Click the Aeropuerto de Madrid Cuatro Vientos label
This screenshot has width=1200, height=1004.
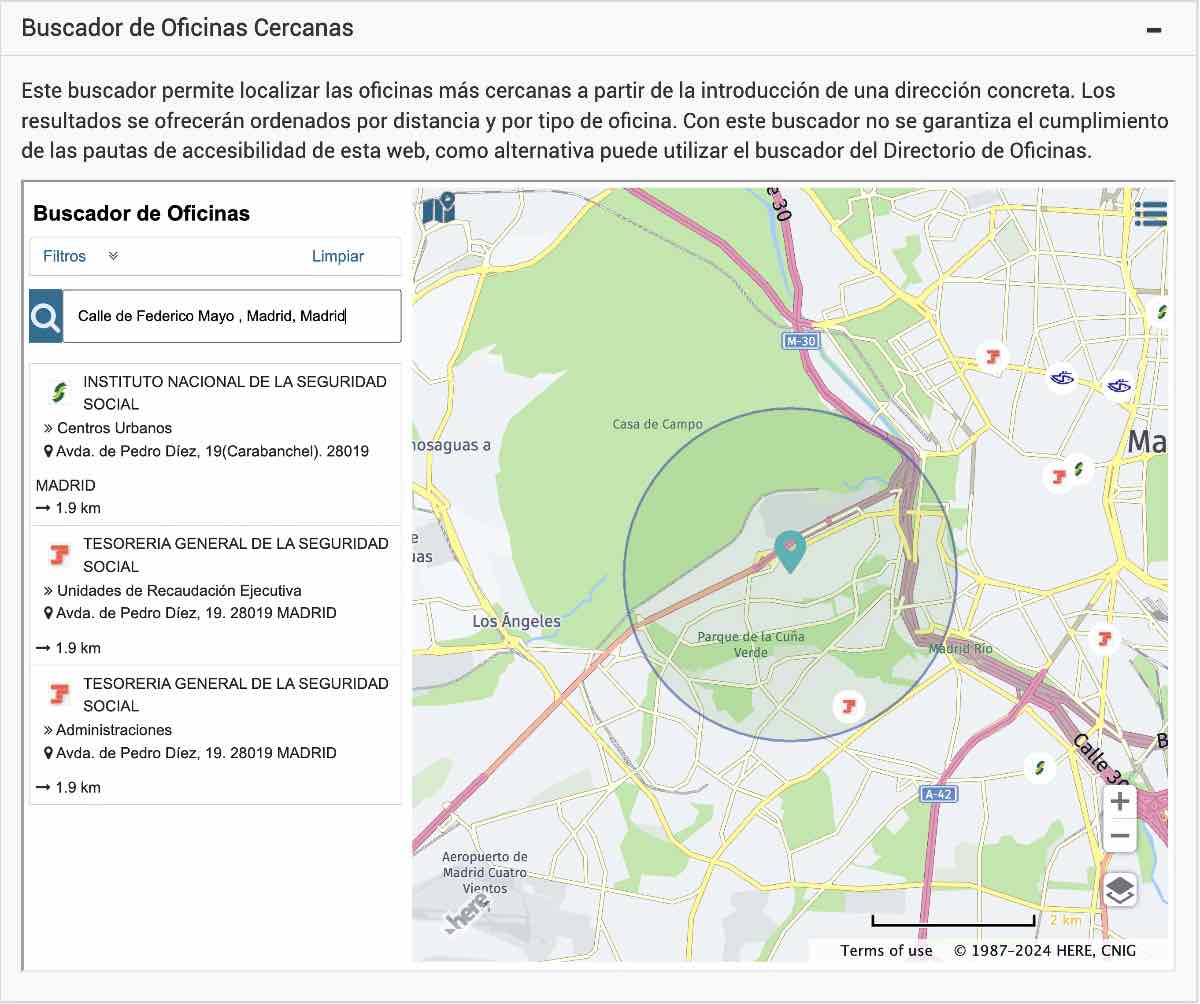click(x=485, y=872)
